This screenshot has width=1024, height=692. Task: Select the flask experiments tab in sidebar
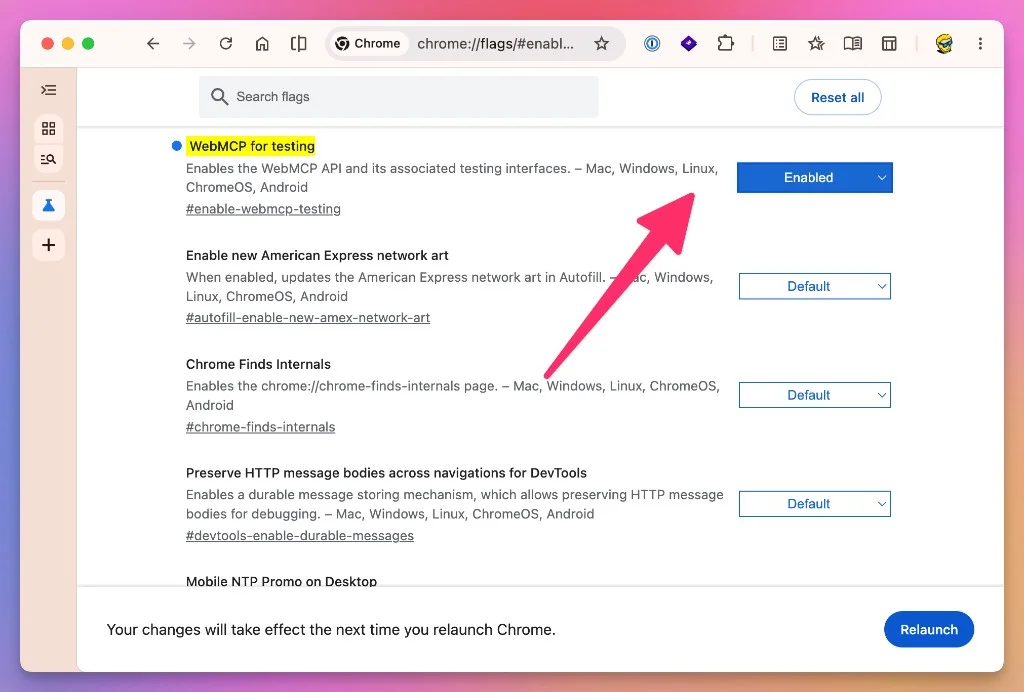[x=48, y=206]
